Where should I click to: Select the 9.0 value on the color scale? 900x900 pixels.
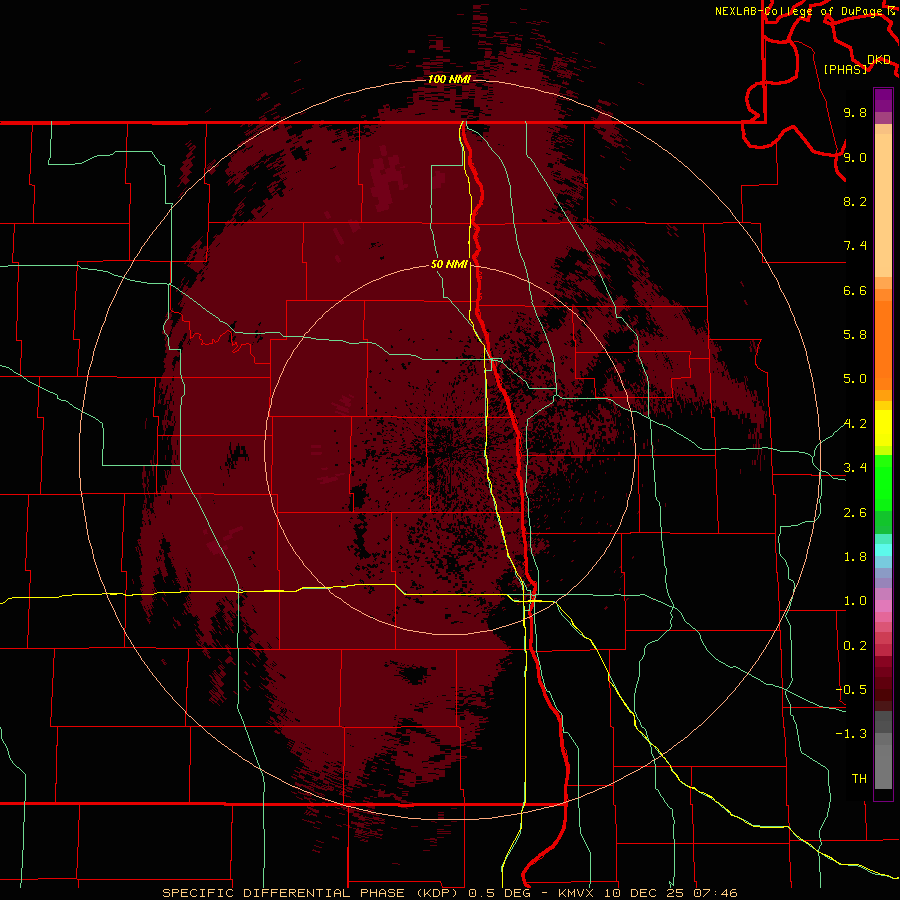coord(855,157)
